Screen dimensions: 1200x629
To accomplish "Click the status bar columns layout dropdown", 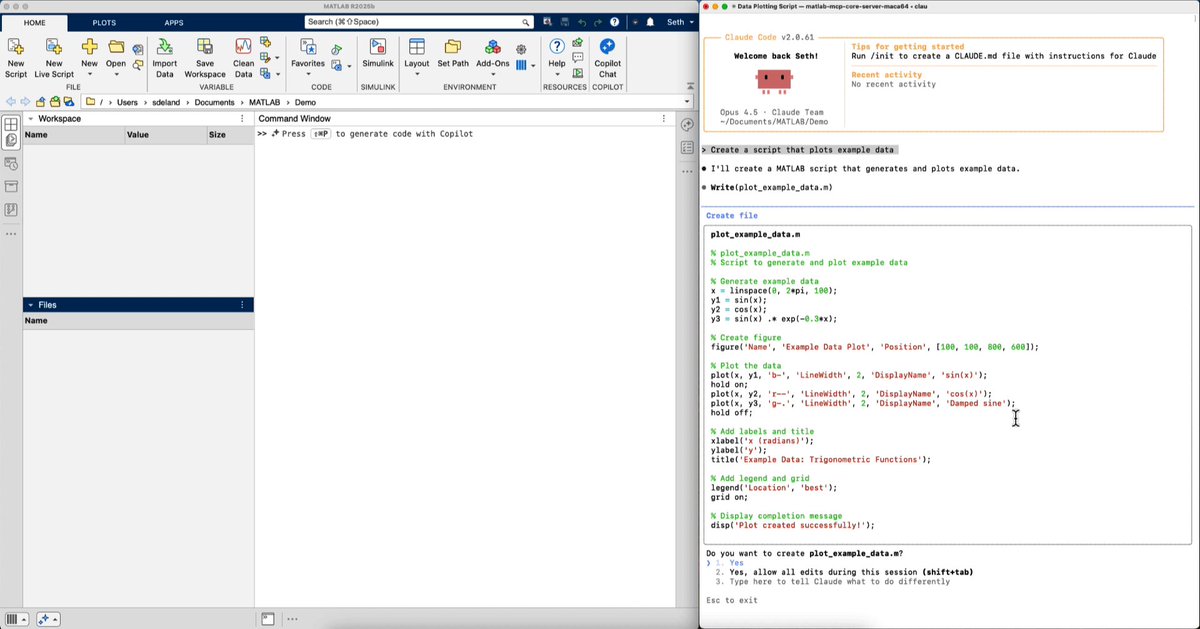I will click(x=17, y=619).
